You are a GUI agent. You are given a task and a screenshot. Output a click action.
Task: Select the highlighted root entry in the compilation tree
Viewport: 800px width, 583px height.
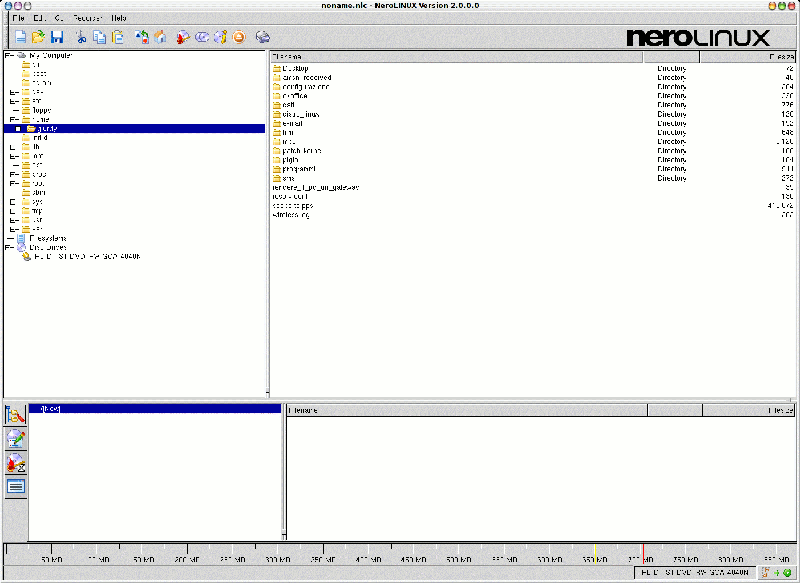155,409
